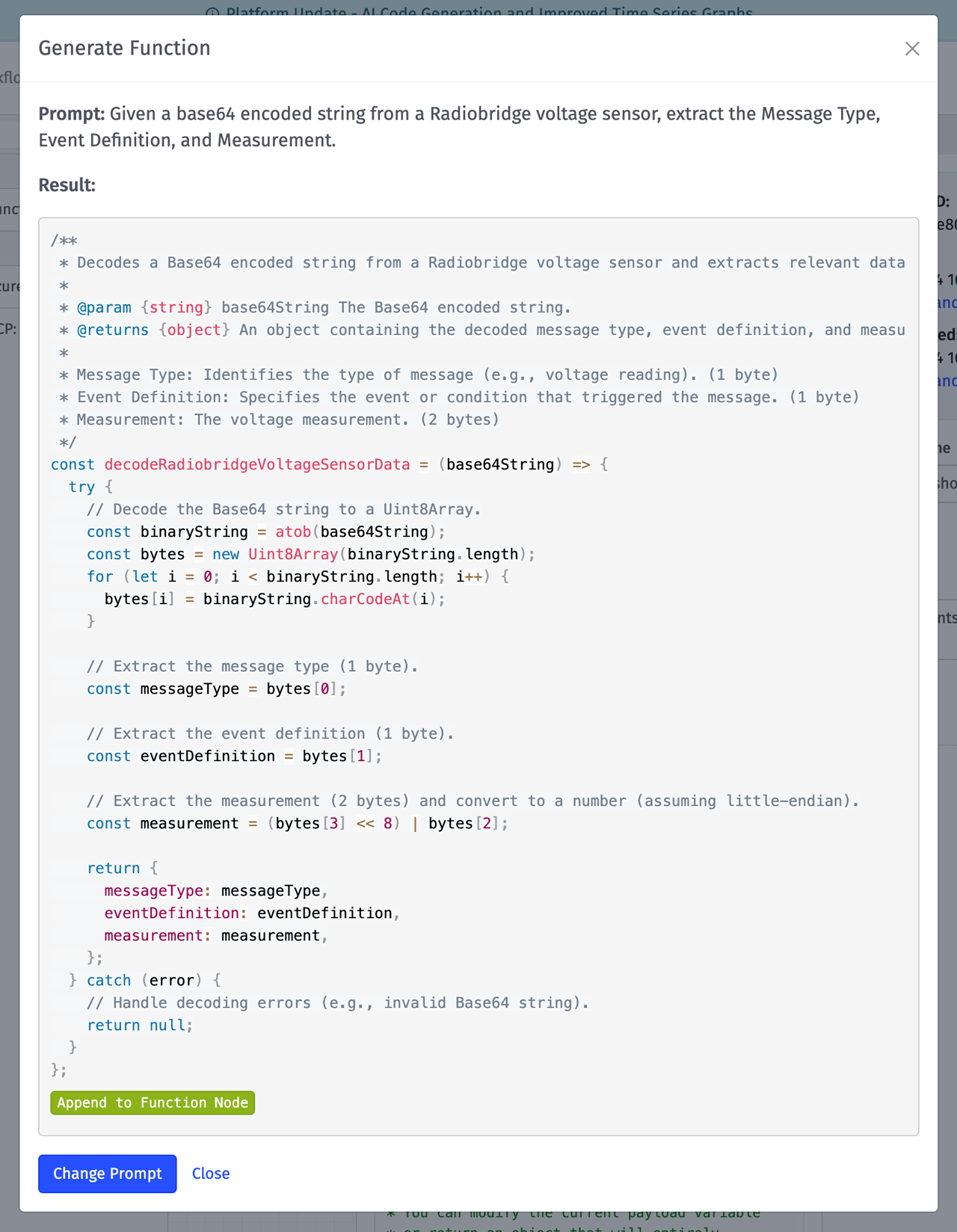This screenshot has width=957, height=1232.
Task: Click the @param line in code comment
Action: pos(315,307)
